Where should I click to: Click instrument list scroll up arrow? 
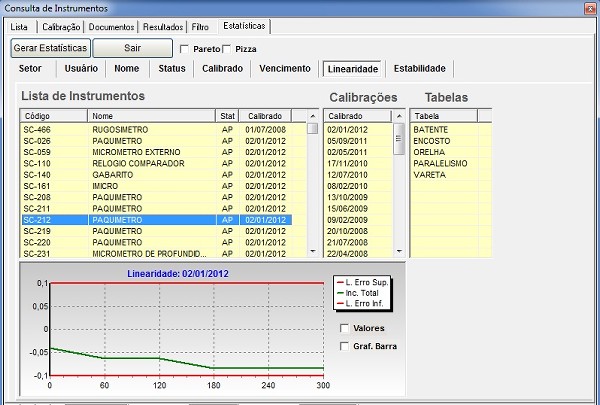coord(313,116)
